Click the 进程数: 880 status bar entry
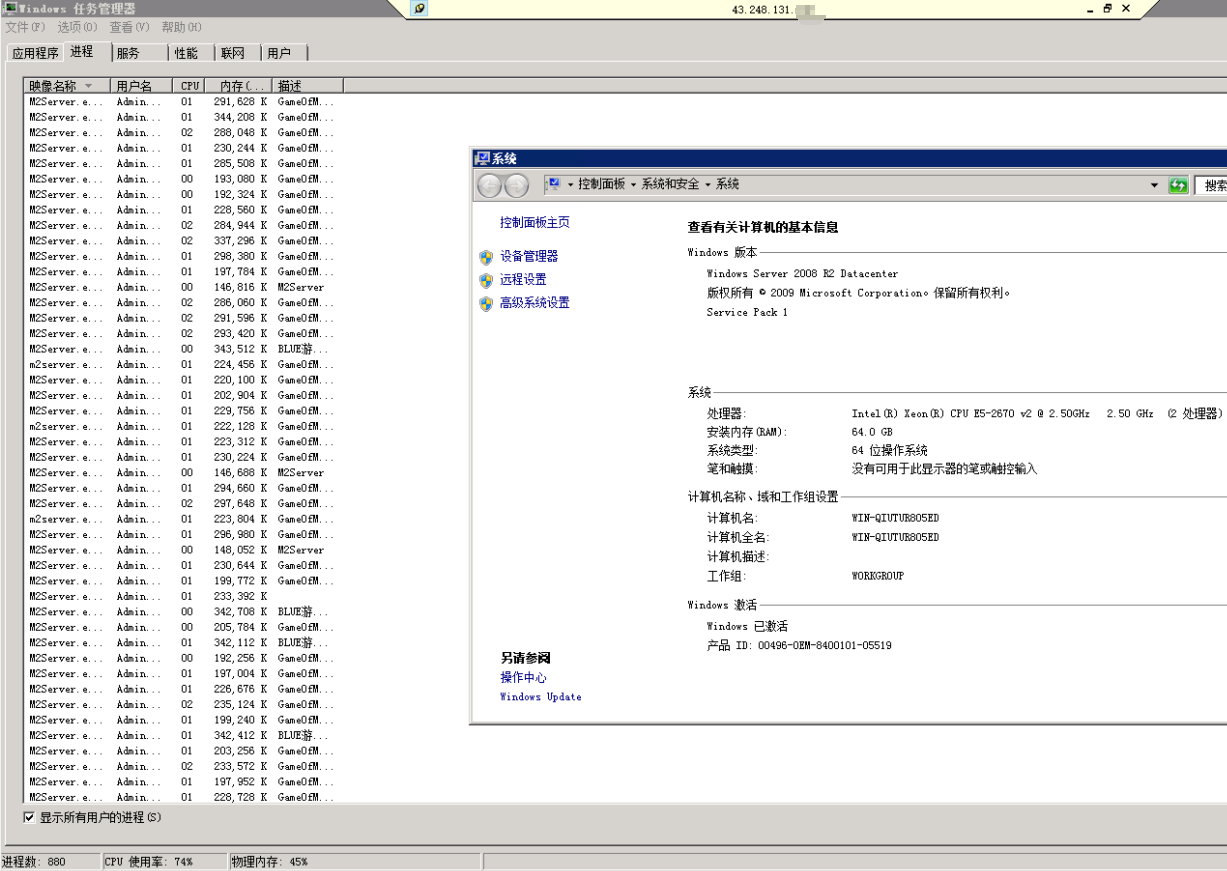 [50, 861]
